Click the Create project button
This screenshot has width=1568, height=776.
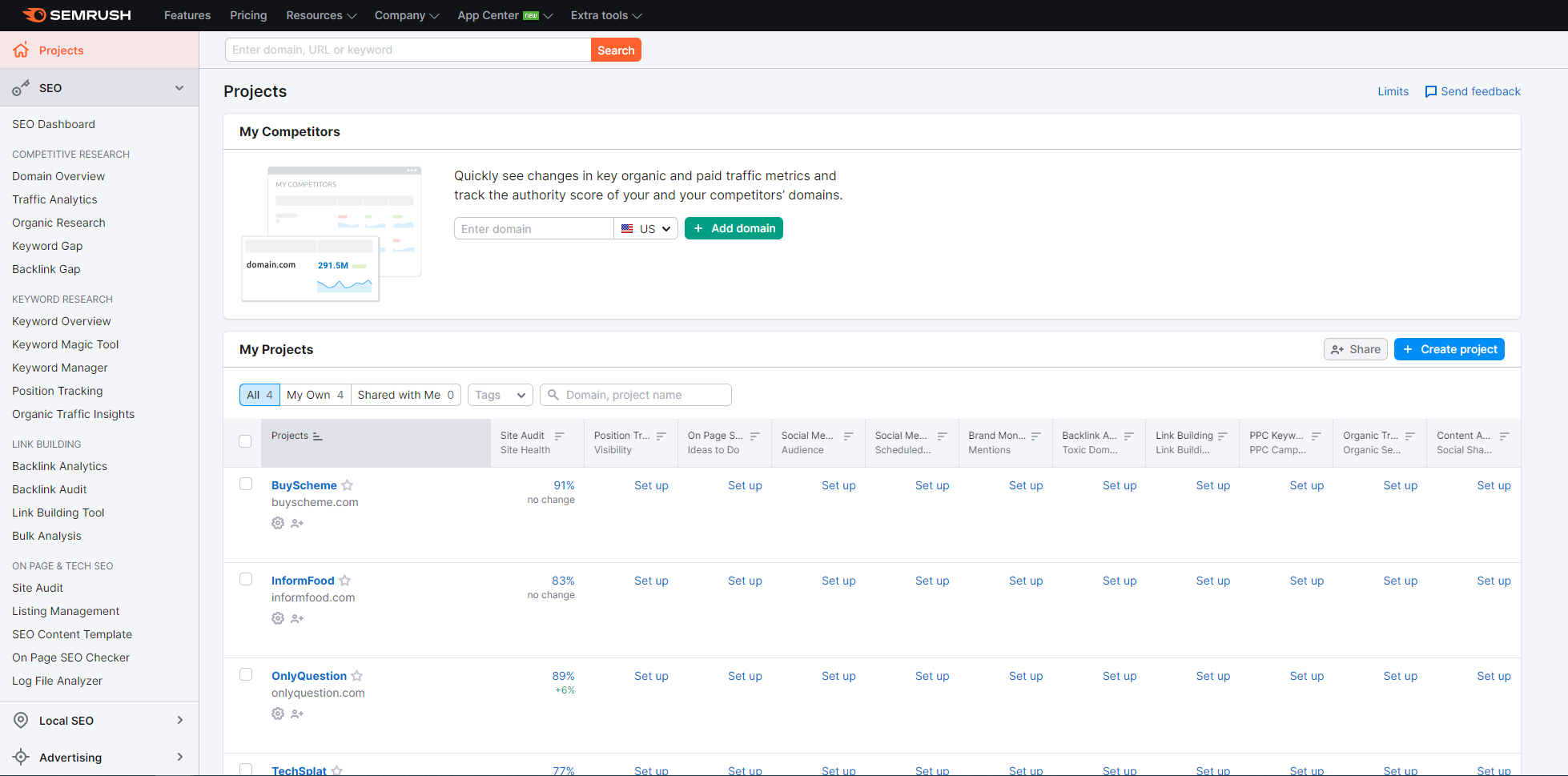(x=1449, y=349)
